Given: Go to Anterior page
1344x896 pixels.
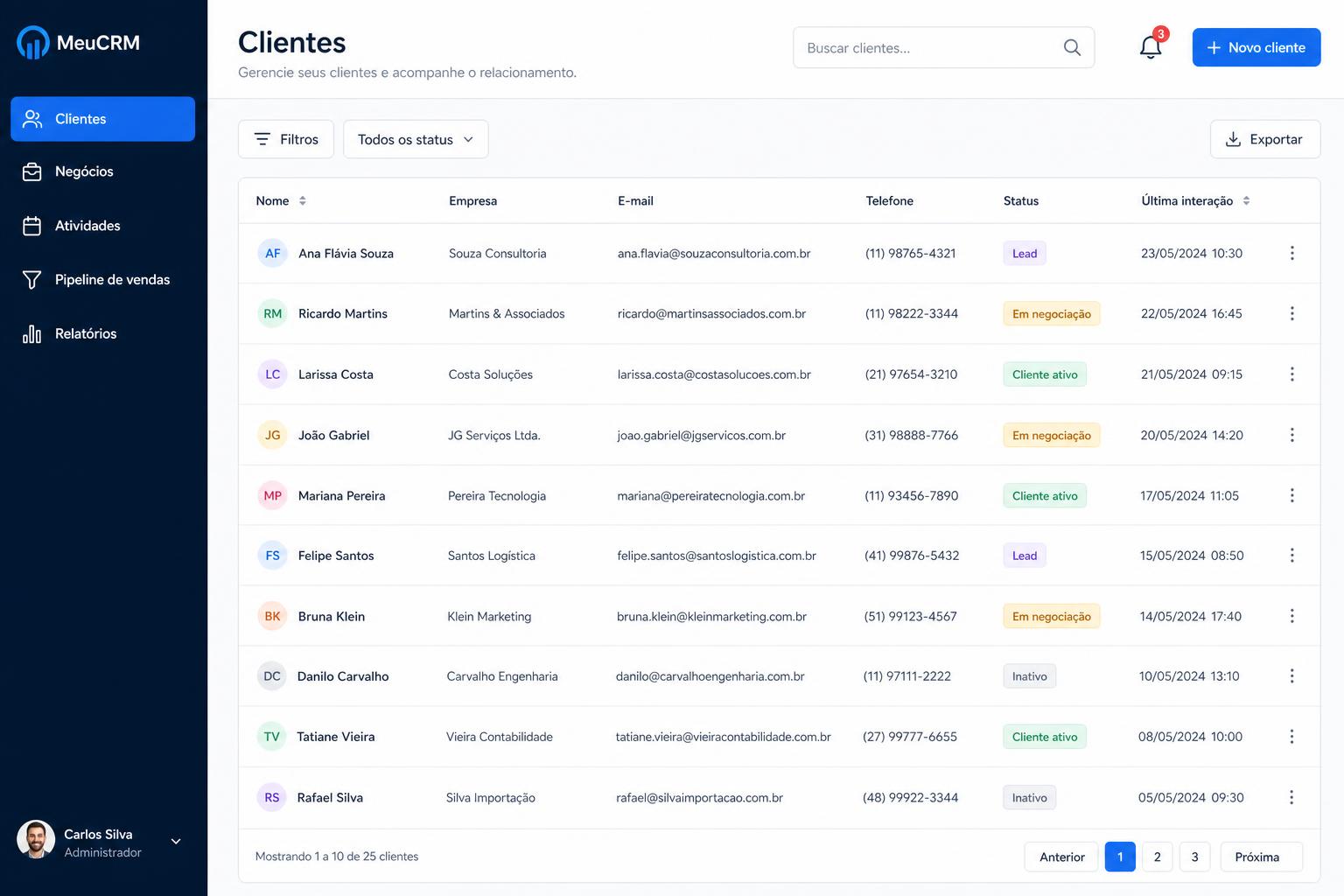Looking at the screenshot, I should point(1061,857).
